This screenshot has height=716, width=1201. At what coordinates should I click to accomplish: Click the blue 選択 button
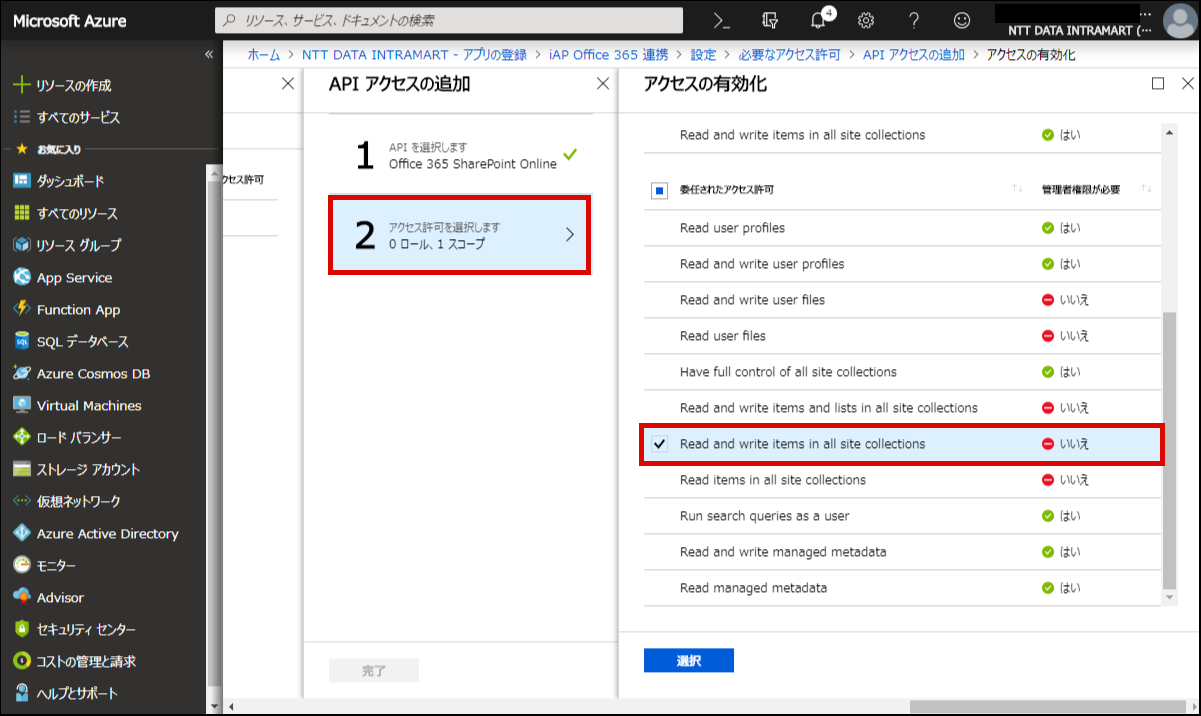689,661
